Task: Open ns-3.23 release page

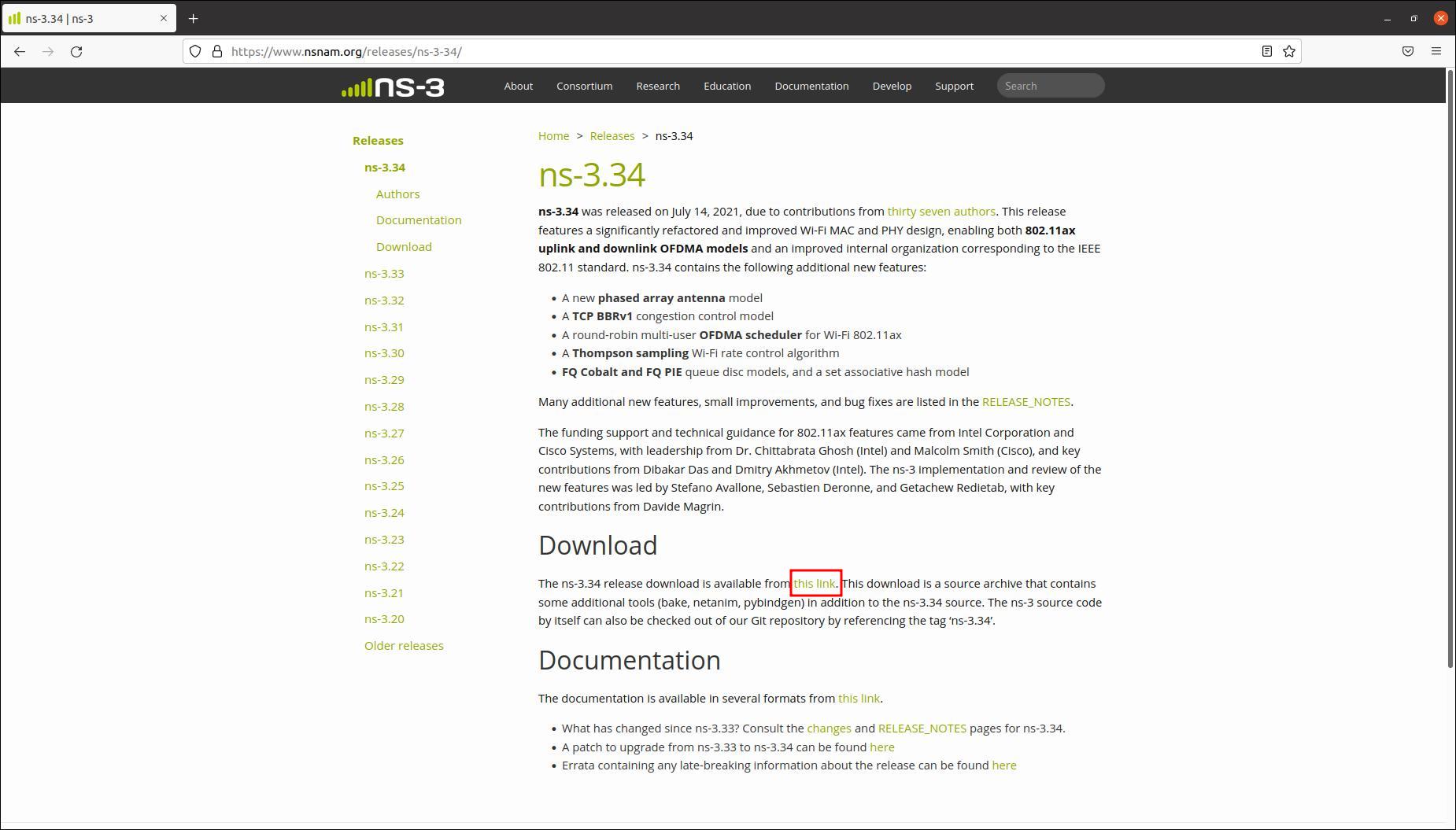Action: 384,540
